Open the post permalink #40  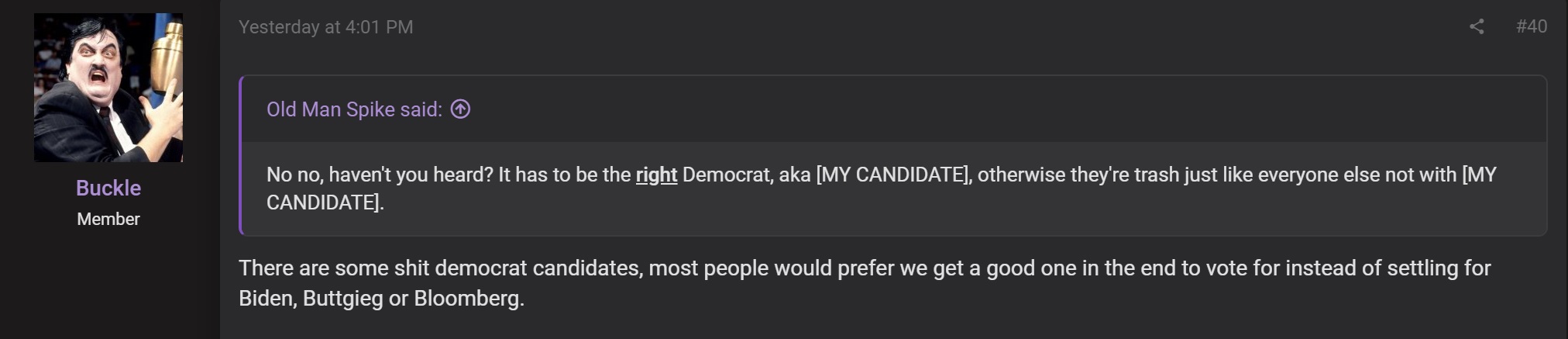click(x=1531, y=26)
